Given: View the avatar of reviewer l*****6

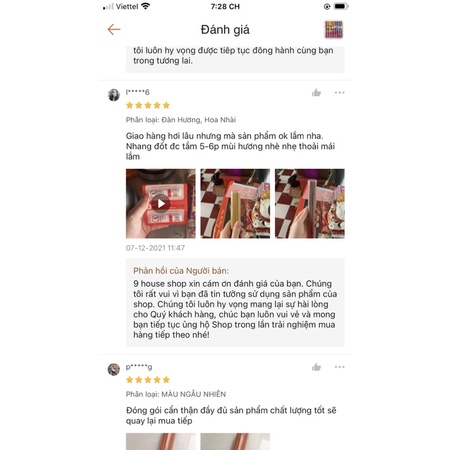Looking at the screenshot, I should (114, 95).
